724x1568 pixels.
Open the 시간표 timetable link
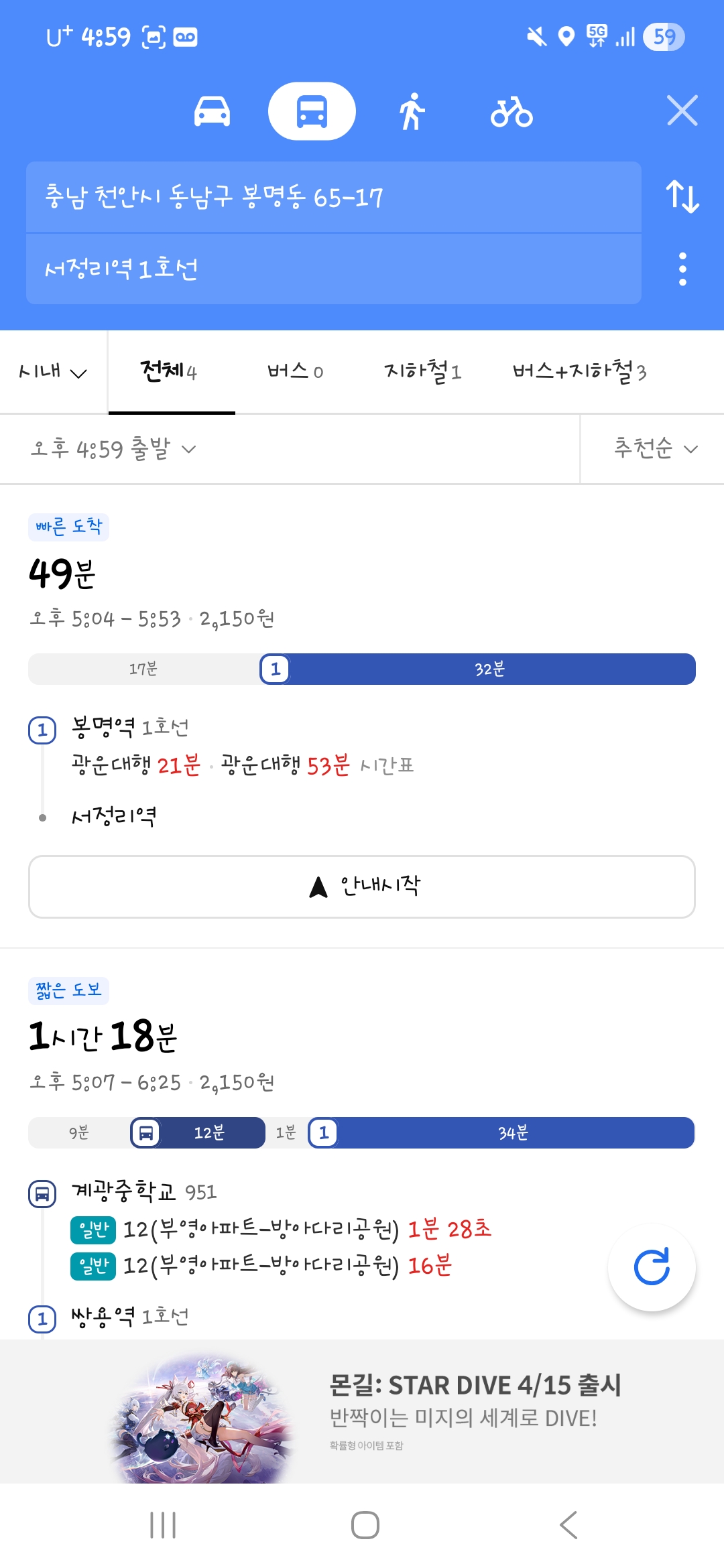point(387,765)
